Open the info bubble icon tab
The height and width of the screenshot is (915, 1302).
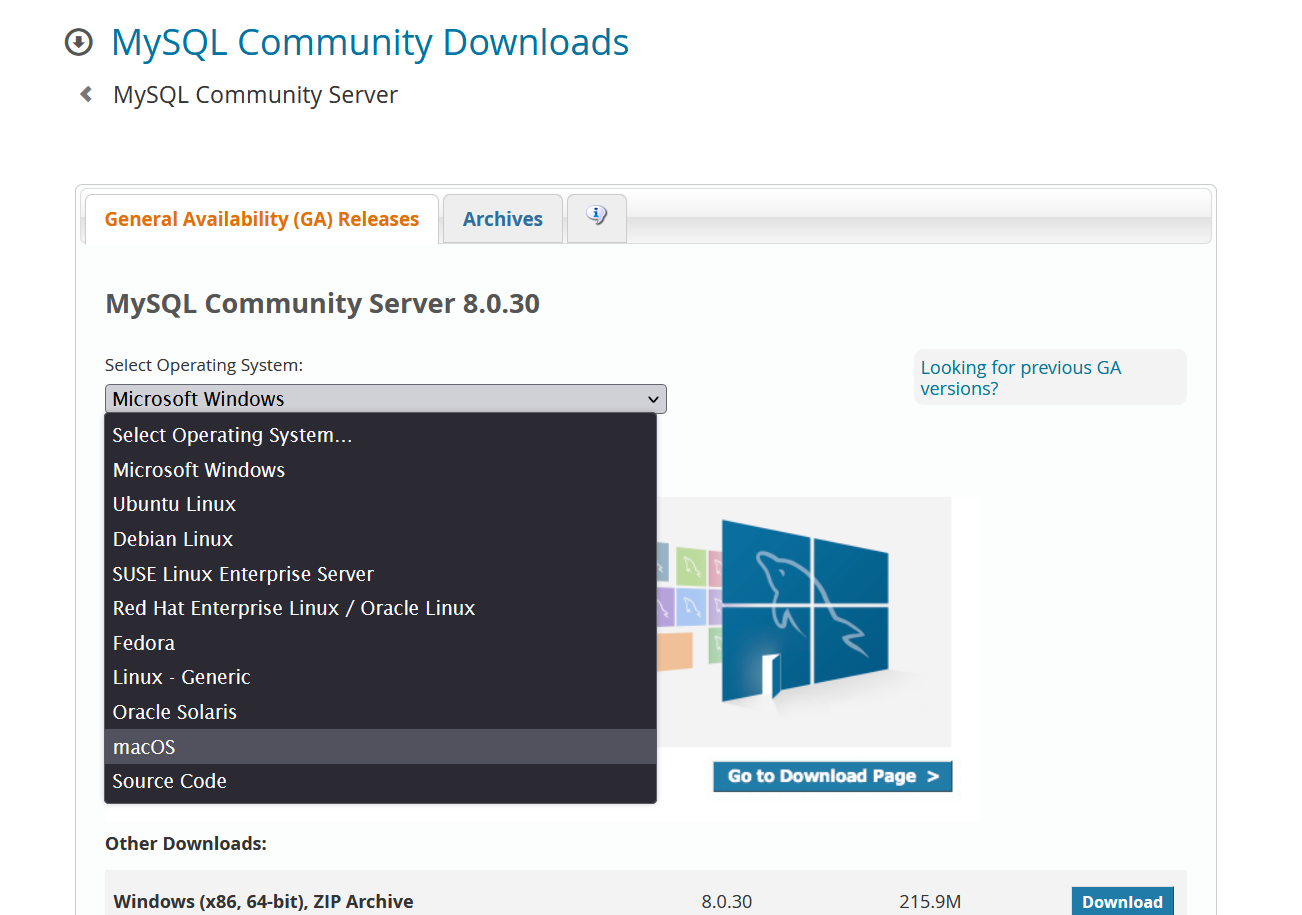(x=597, y=216)
